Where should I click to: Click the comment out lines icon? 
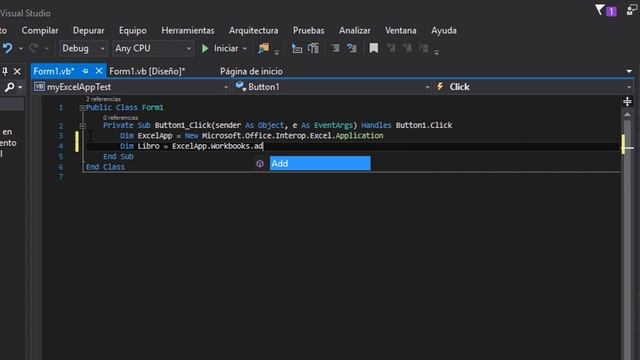click(336, 49)
